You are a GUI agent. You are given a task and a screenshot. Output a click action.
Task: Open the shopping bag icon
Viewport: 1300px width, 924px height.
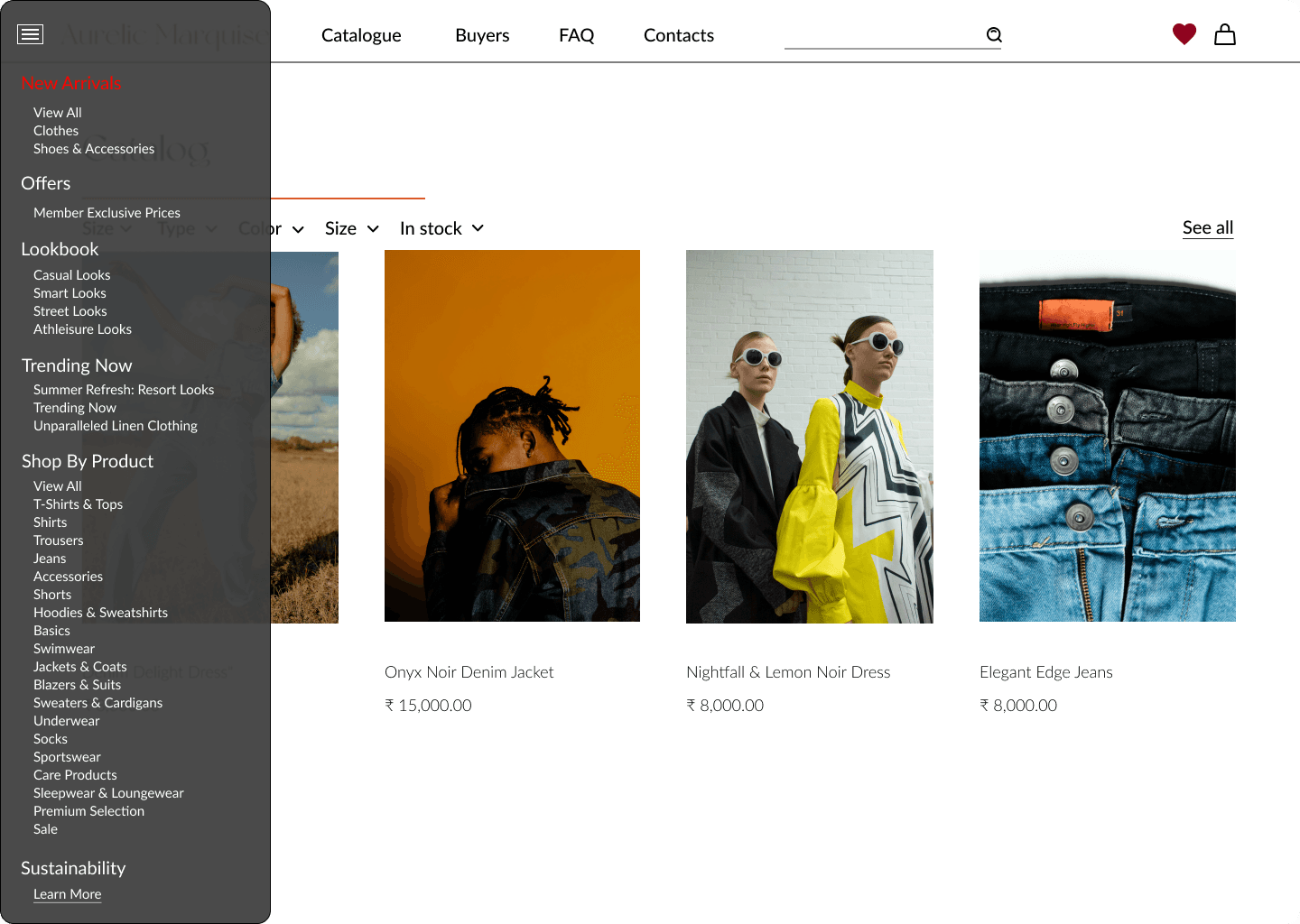tap(1225, 34)
